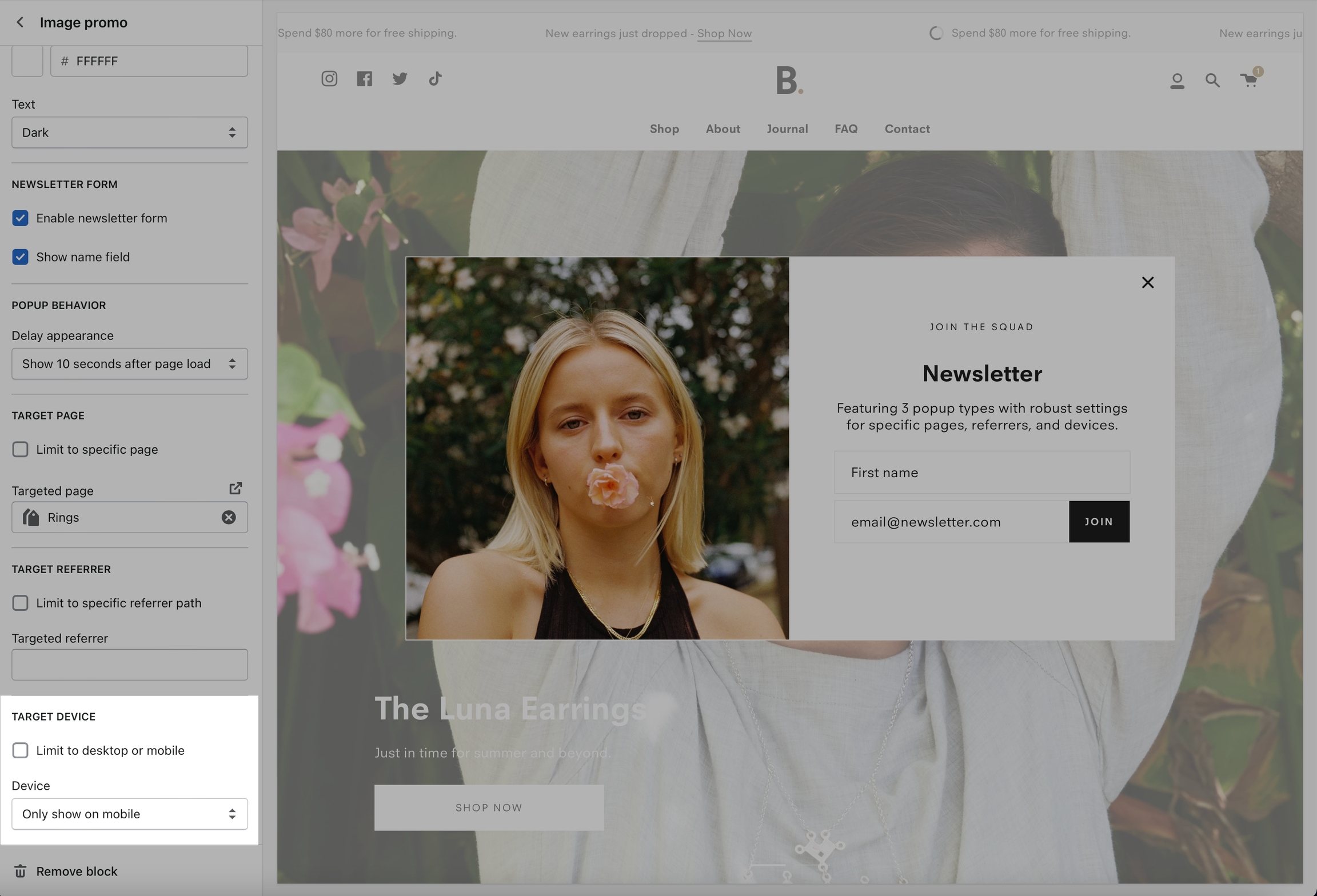Expand the Delay appearance dropdown
The image size is (1317, 896).
(x=130, y=364)
